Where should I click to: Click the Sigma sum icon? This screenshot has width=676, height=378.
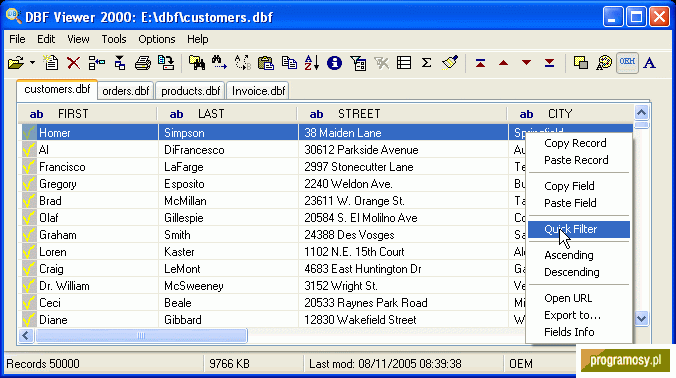click(426, 63)
